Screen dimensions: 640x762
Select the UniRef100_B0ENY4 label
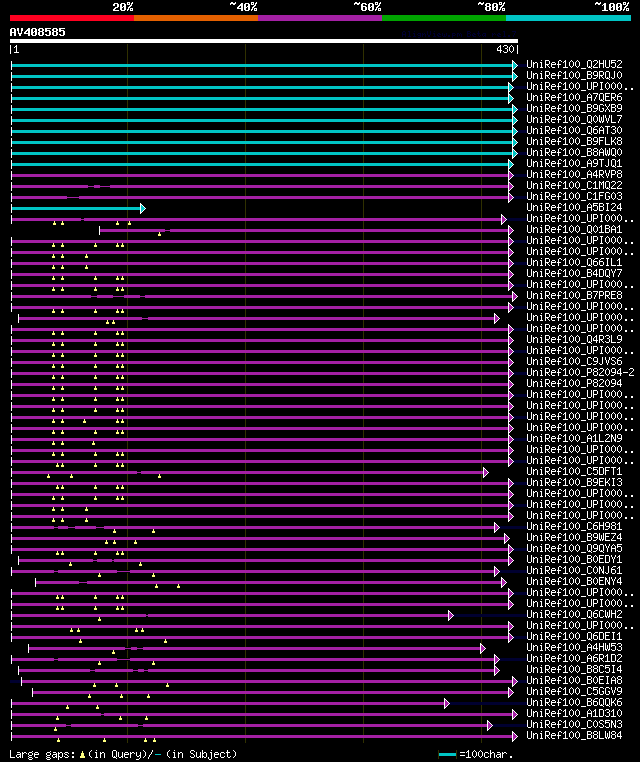click(x=574, y=582)
